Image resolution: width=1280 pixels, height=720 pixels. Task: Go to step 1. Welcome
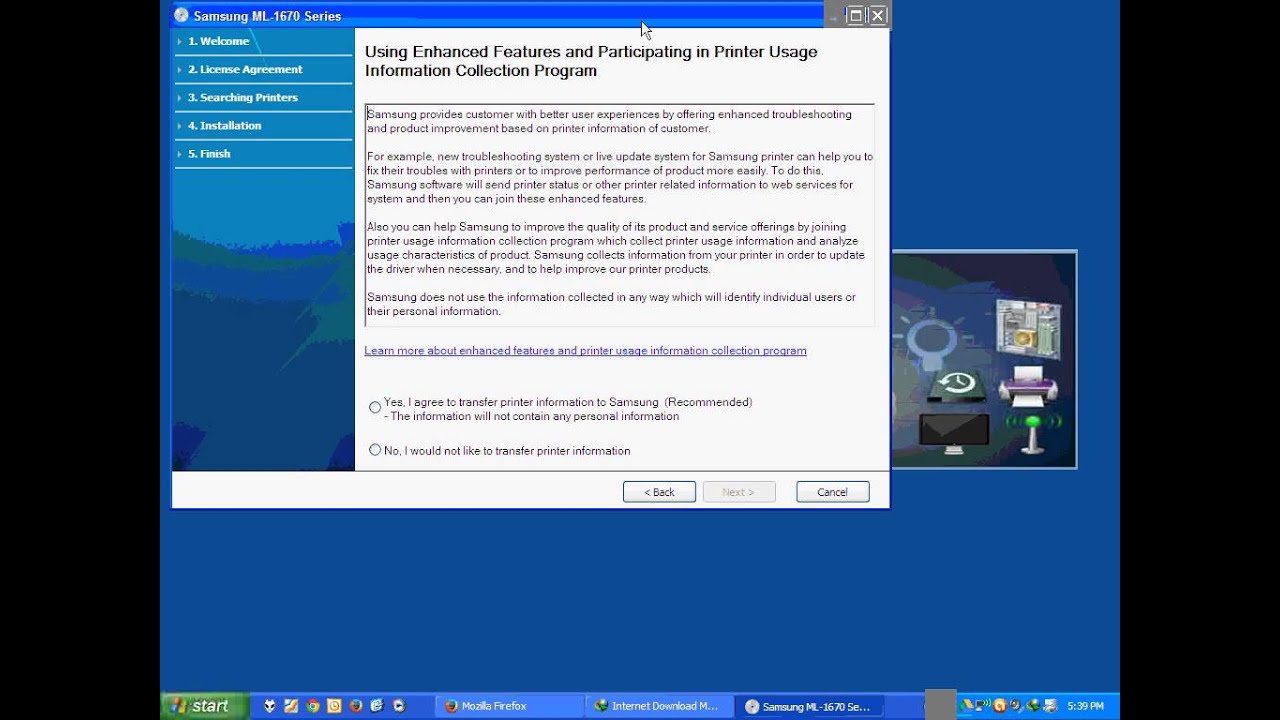(x=218, y=41)
